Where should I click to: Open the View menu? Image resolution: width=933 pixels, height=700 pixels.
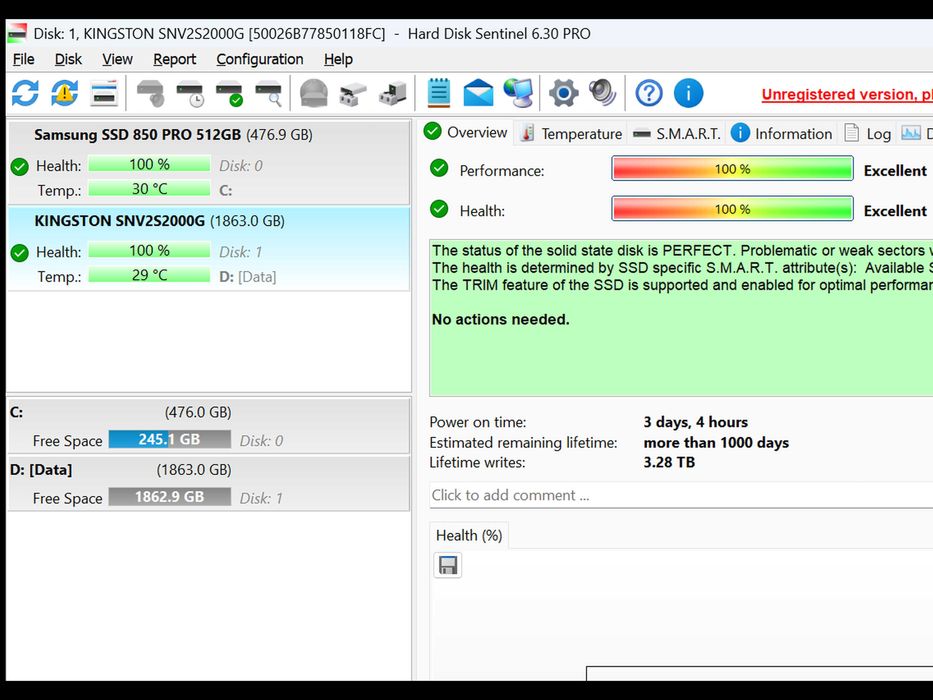pos(117,59)
